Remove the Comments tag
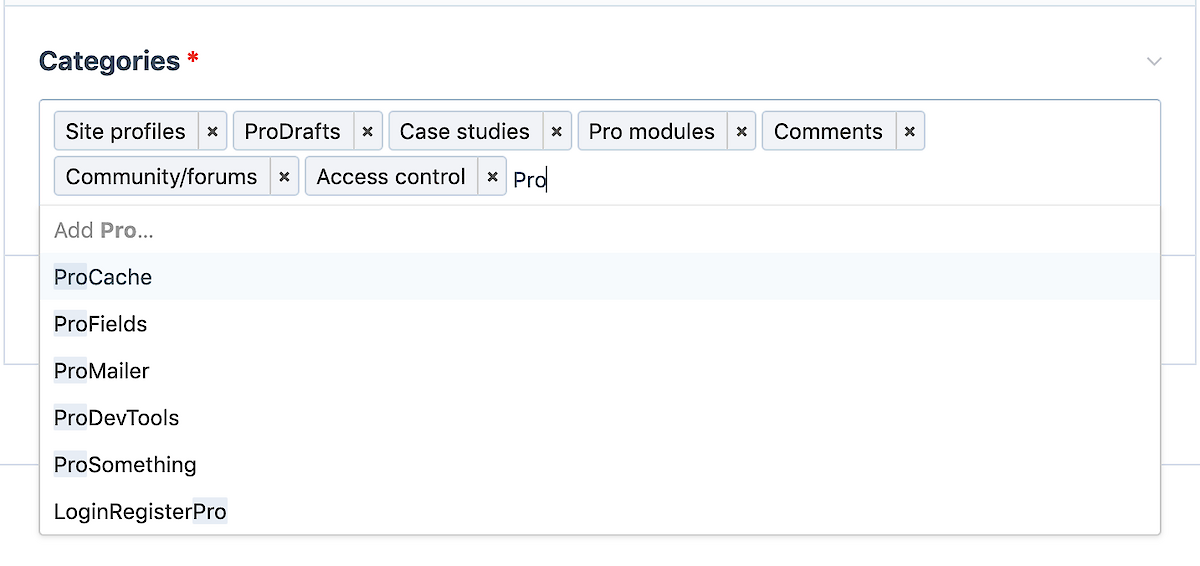 pyautogui.click(x=909, y=131)
